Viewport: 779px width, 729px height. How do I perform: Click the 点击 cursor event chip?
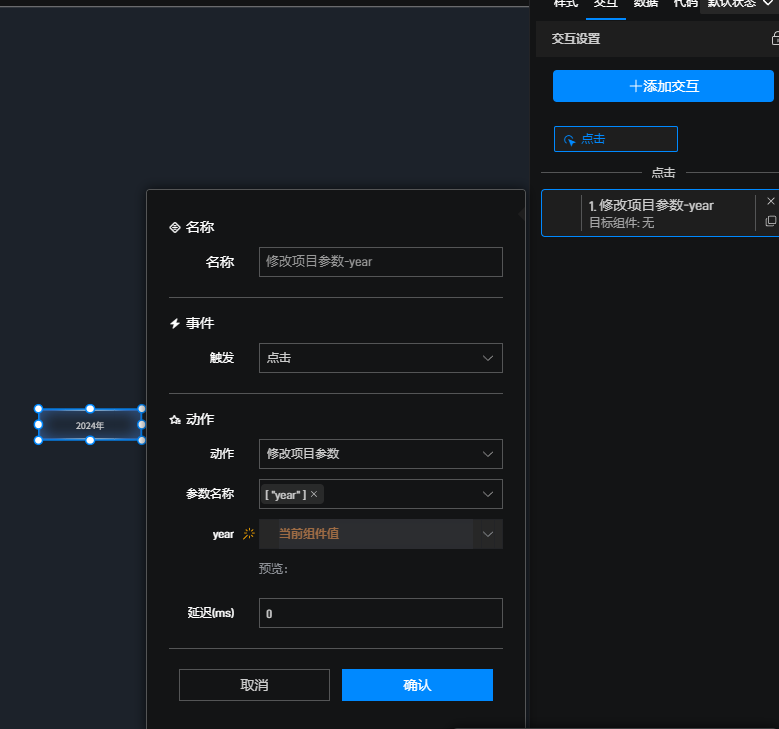click(616, 139)
